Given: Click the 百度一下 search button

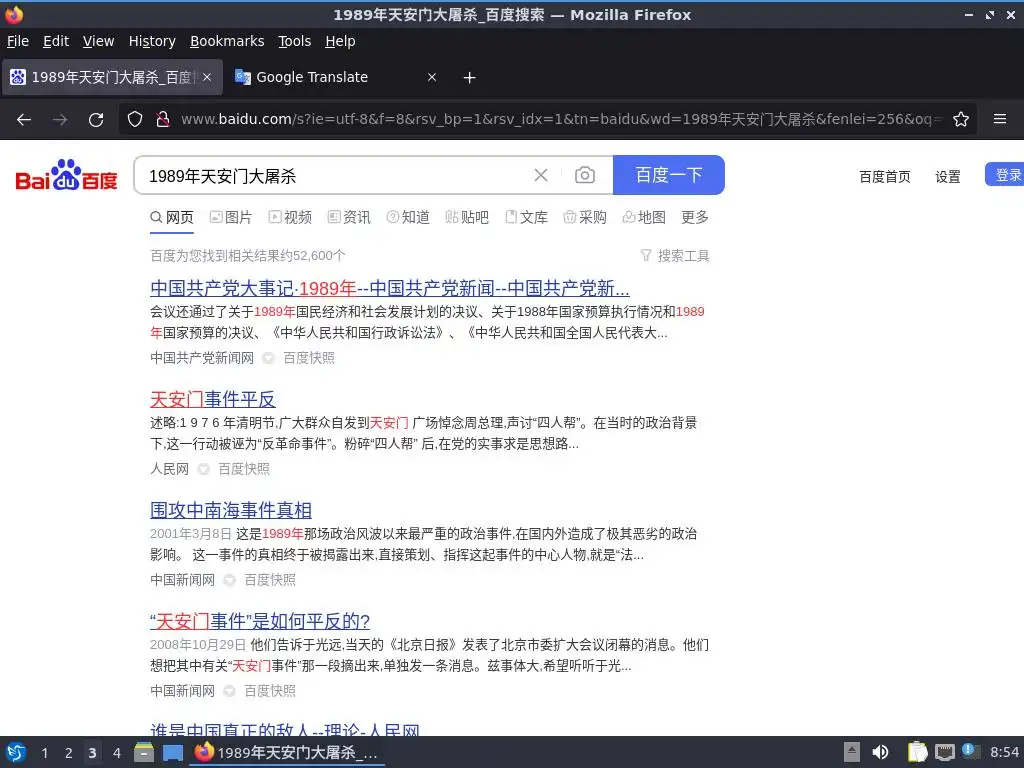Looking at the screenshot, I should point(669,175).
